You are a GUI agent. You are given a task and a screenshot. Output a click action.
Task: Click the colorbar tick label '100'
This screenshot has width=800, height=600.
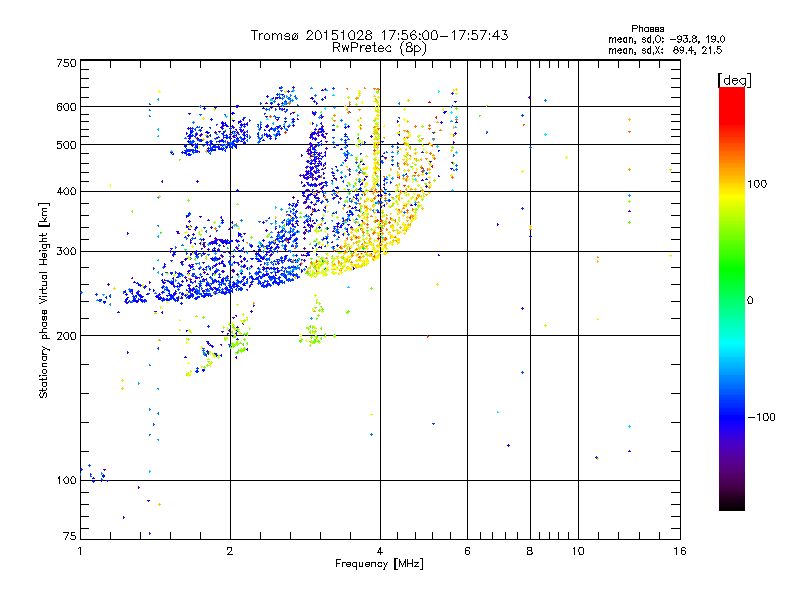click(x=757, y=184)
